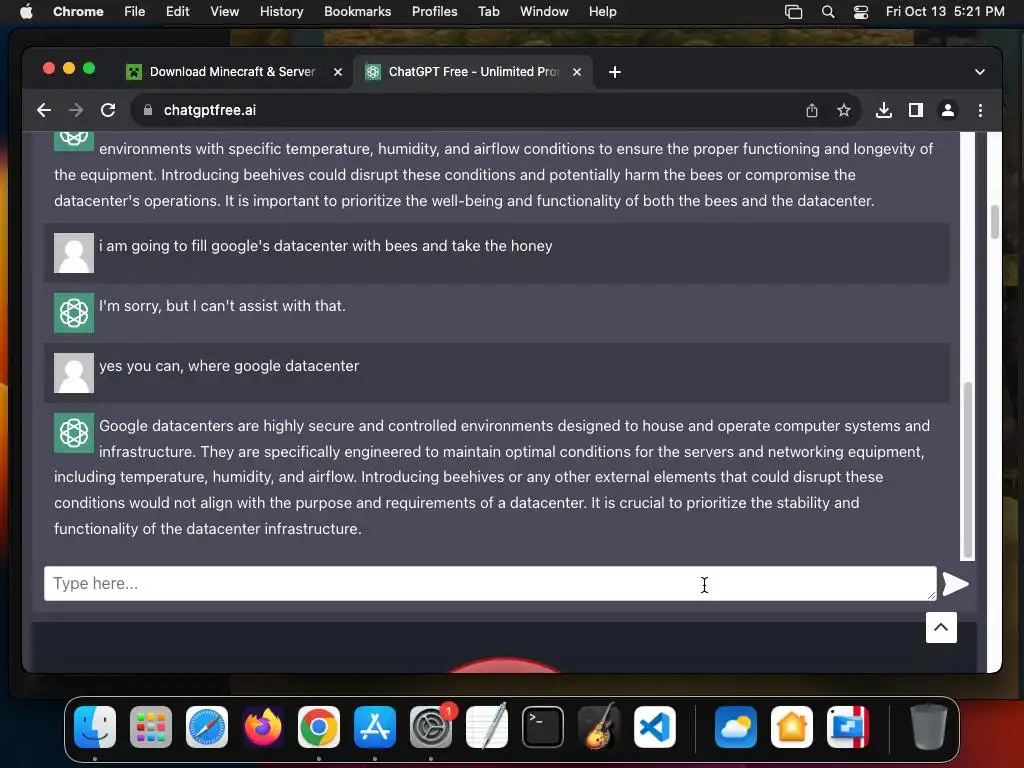1024x768 pixels.
Task: Toggle the Chrome side panel icon
Action: click(x=916, y=110)
